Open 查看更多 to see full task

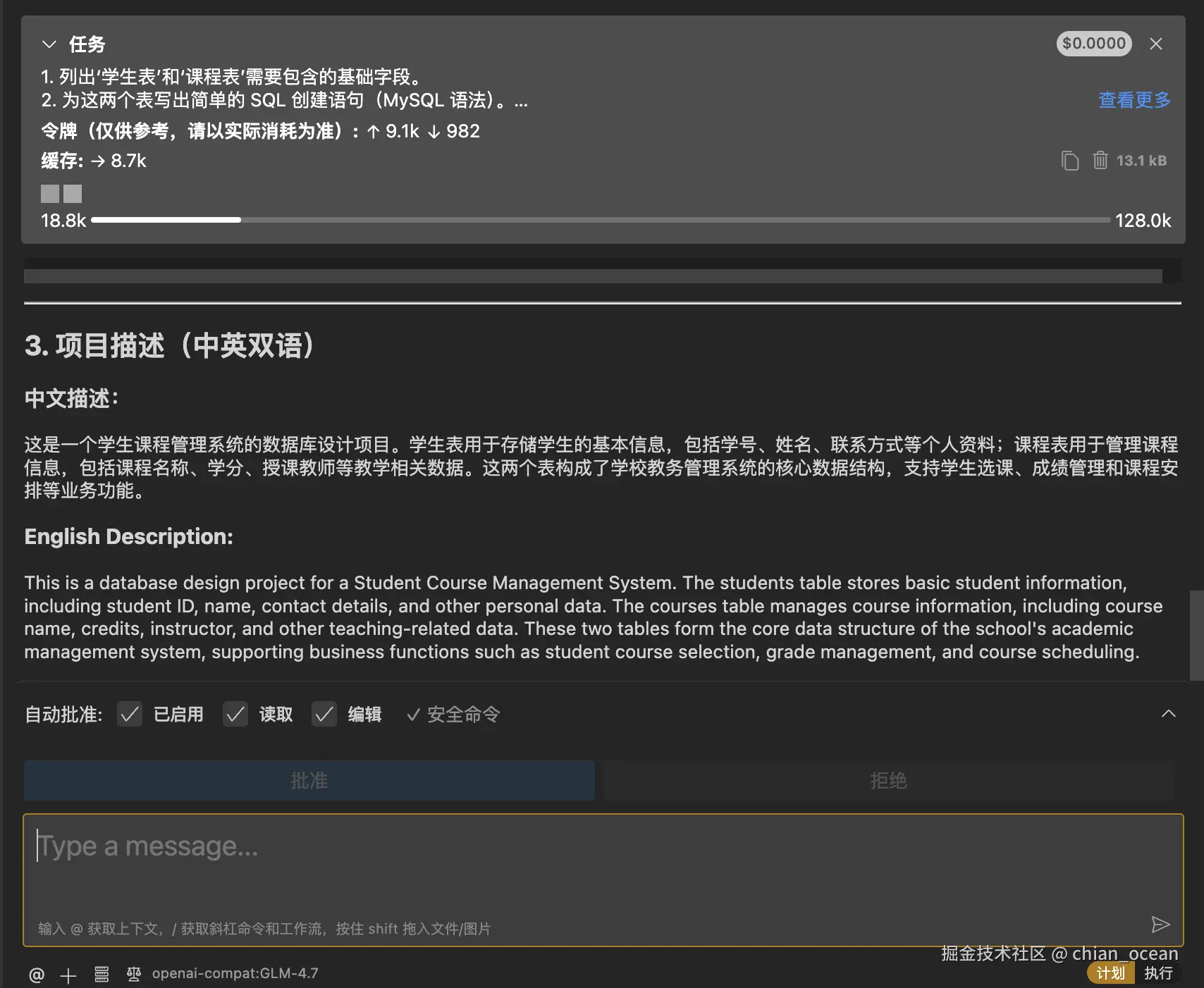coord(1134,100)
